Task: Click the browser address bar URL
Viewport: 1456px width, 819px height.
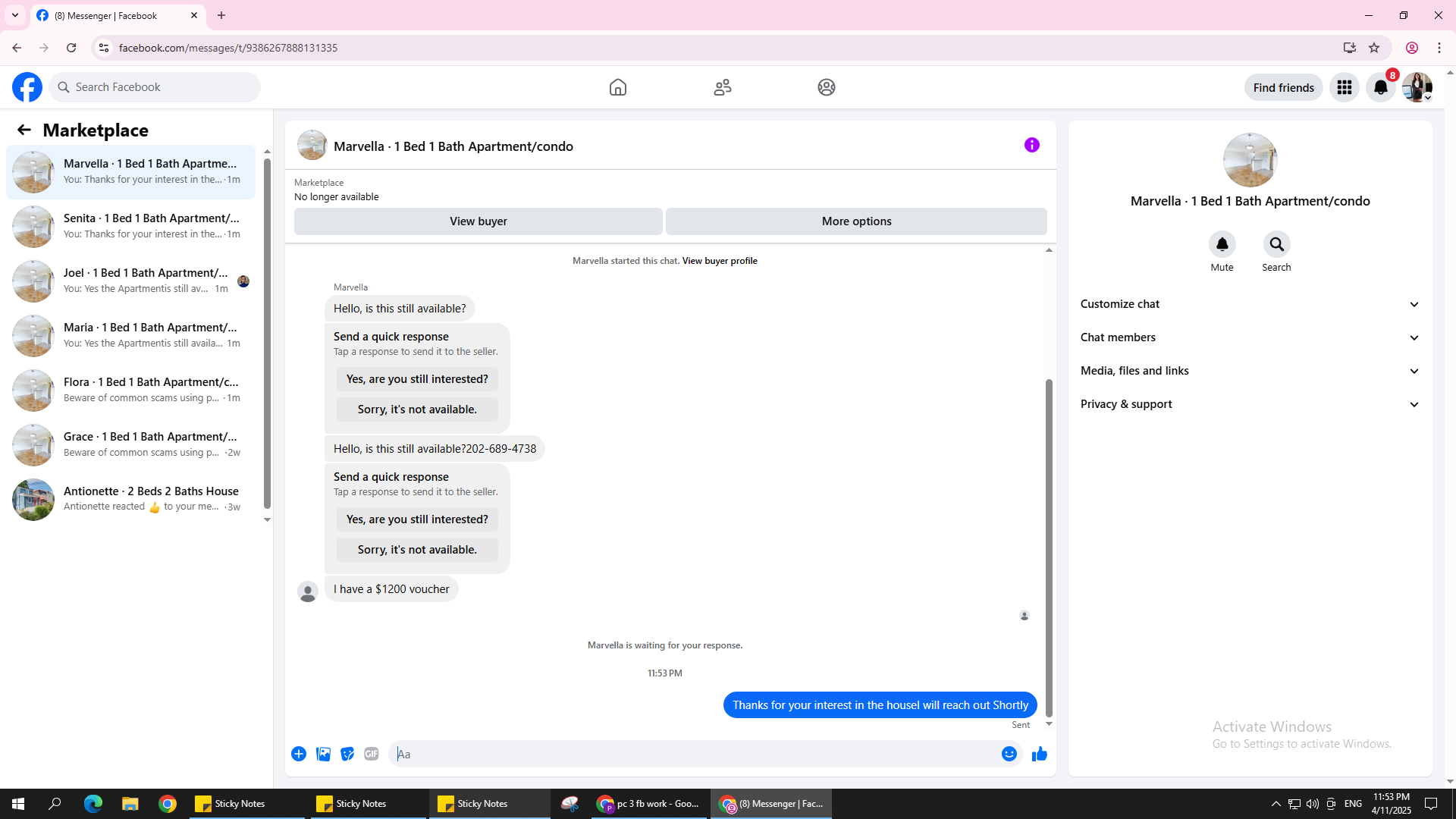Action: tap(228, 48)
